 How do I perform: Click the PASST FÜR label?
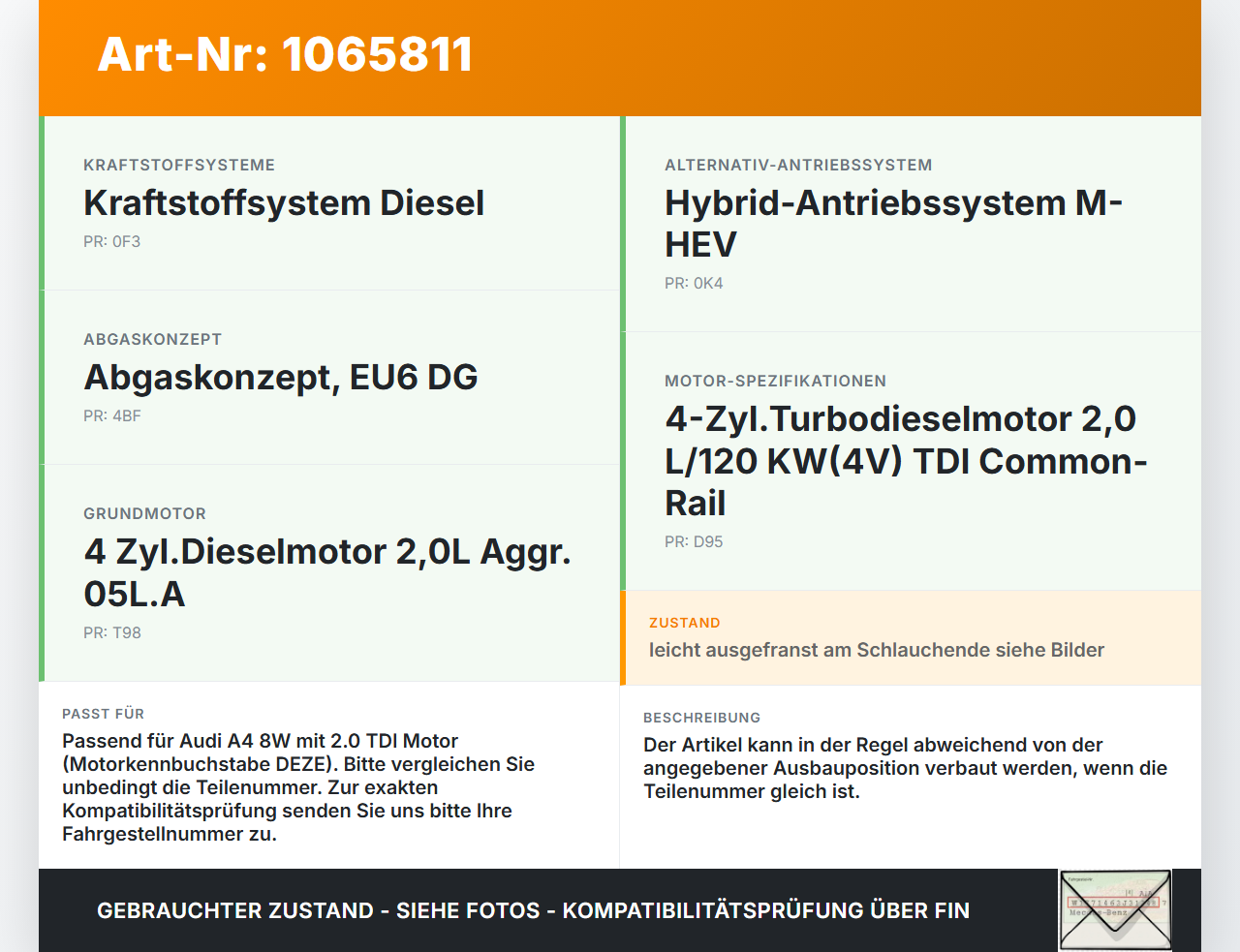point(103,714)
